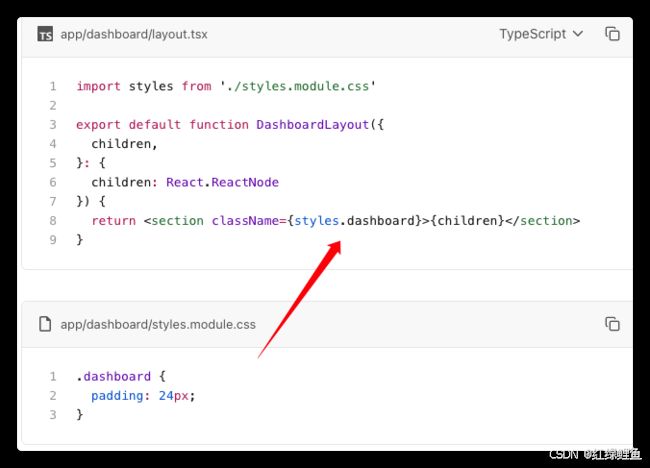Click the CSS file document icon
The image size is (650, 468).
tap(45, 324)
